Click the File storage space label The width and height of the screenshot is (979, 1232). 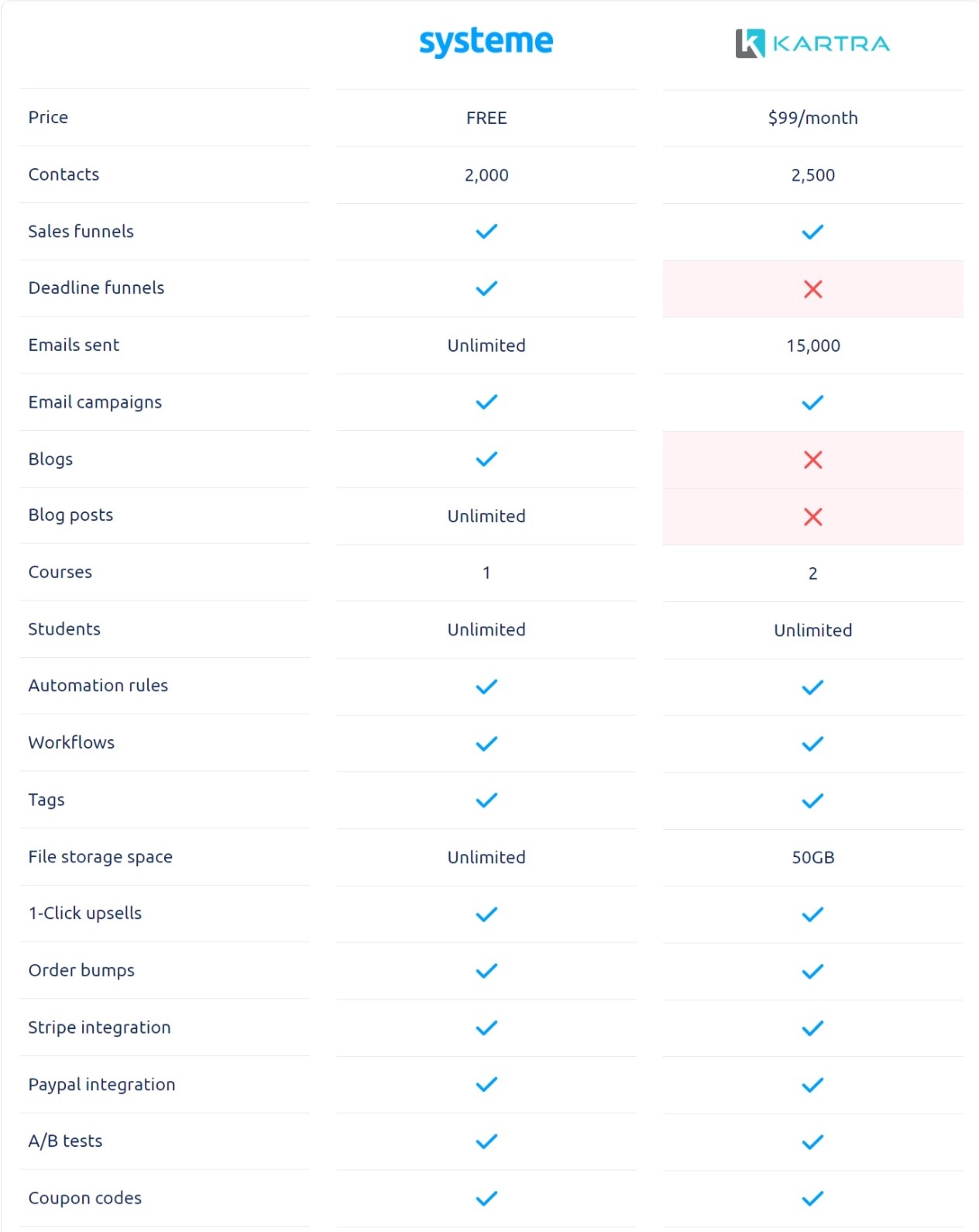pos(101,857)
